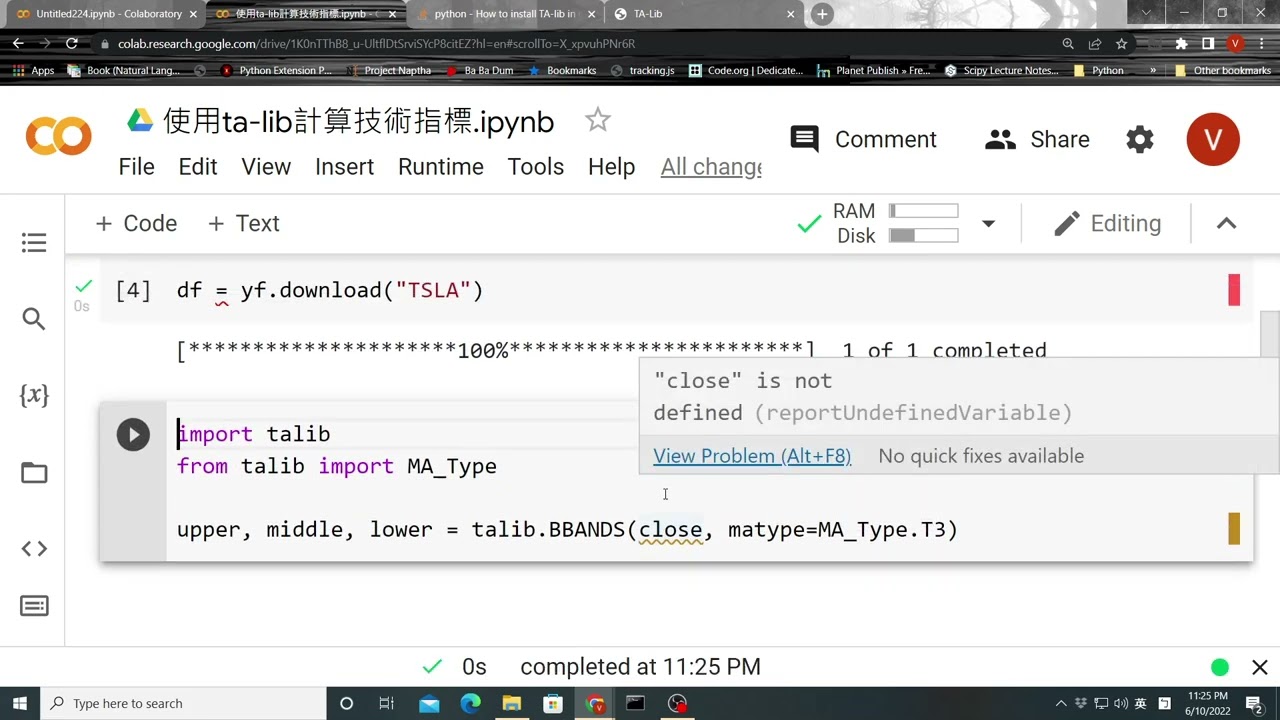Share the notebook
The image size is (1280, 720).
pyautogui.click(x=1037, y=139)
